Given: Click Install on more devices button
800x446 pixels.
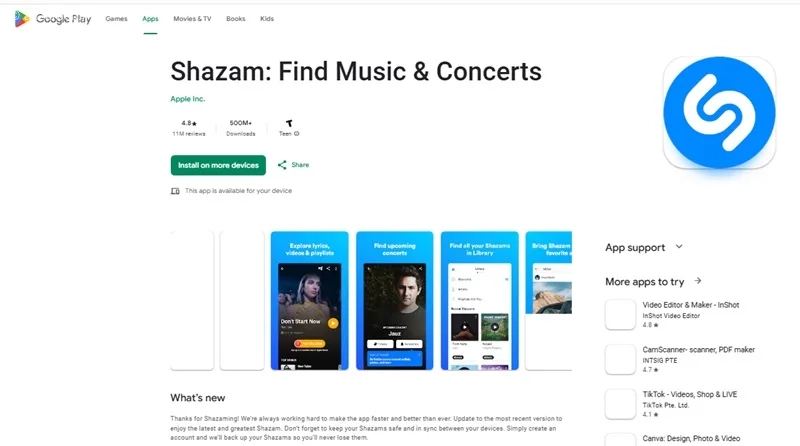Looking at the screenshot, I should click(x=217, y=165).
